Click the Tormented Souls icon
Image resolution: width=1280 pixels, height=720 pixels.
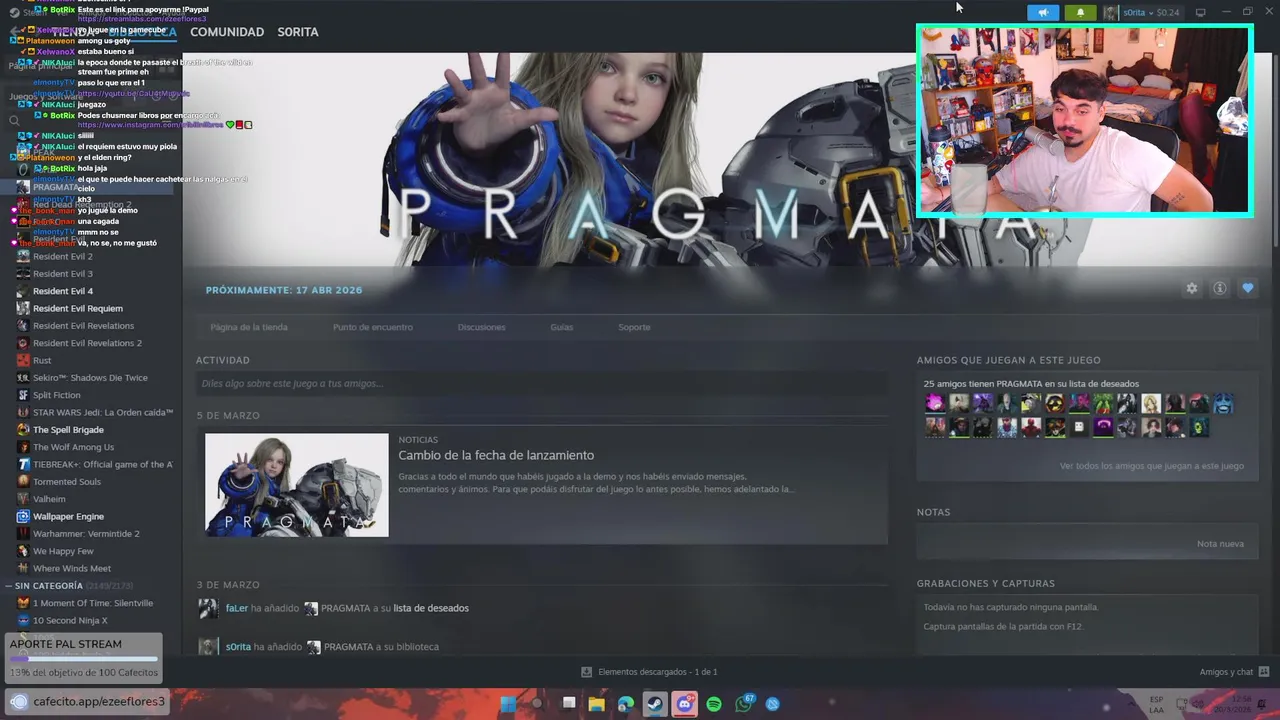tap(23, 482)
